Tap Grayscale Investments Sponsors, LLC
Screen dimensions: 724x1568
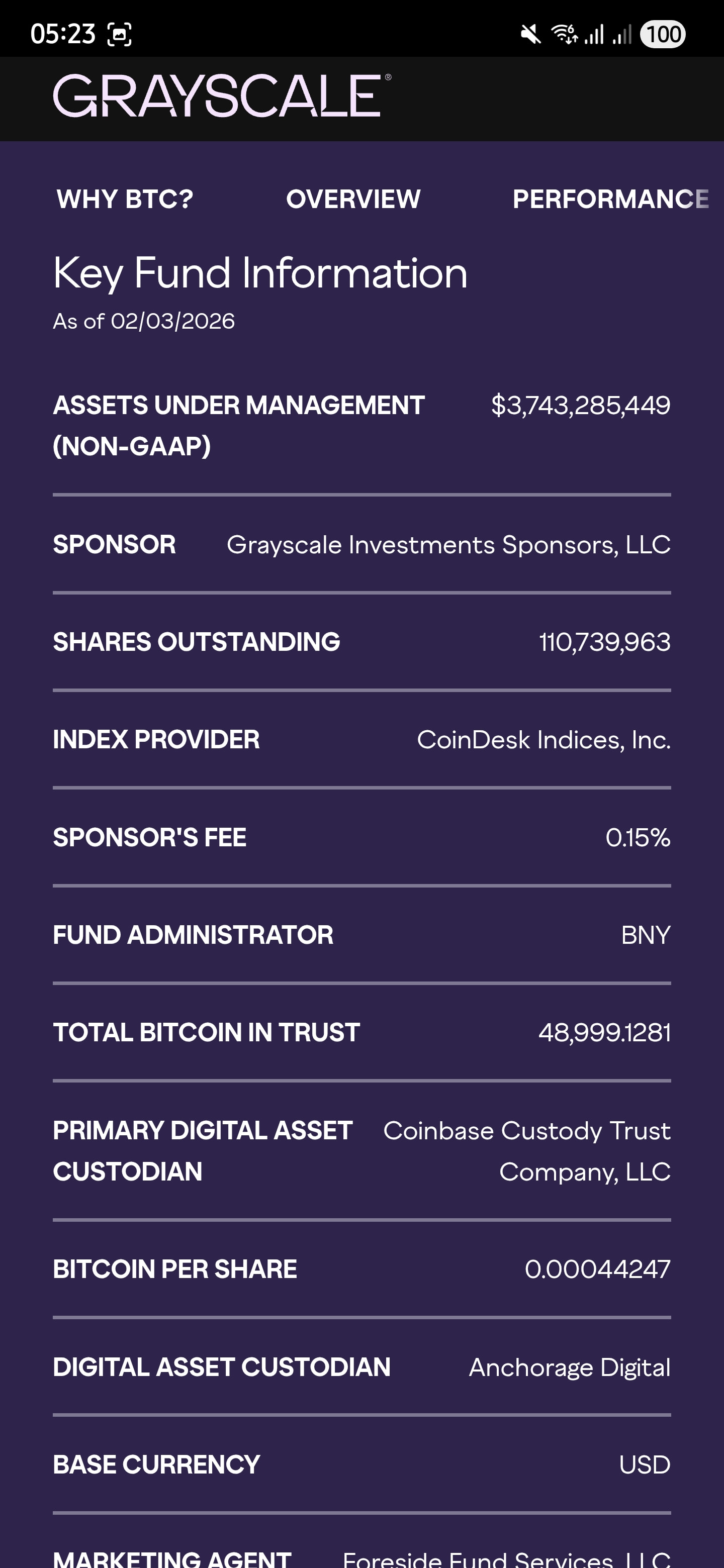coord(448,545)
